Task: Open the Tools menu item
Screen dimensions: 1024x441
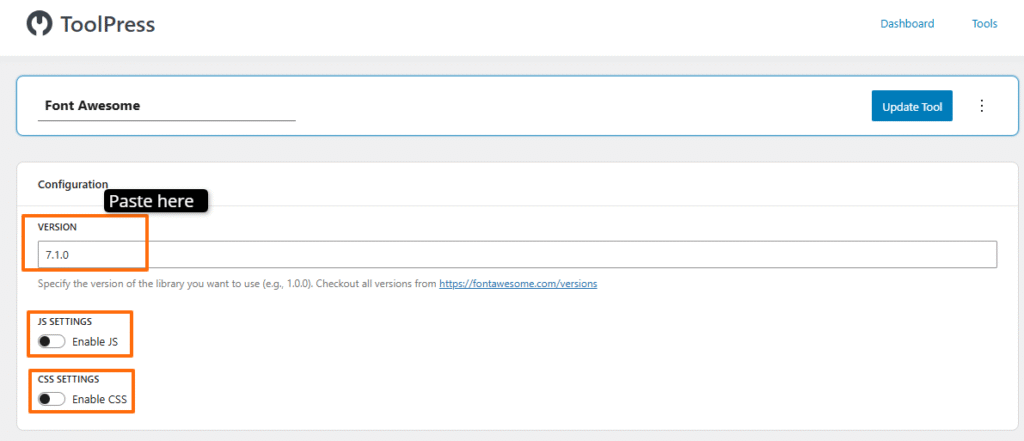Action: 984,24
